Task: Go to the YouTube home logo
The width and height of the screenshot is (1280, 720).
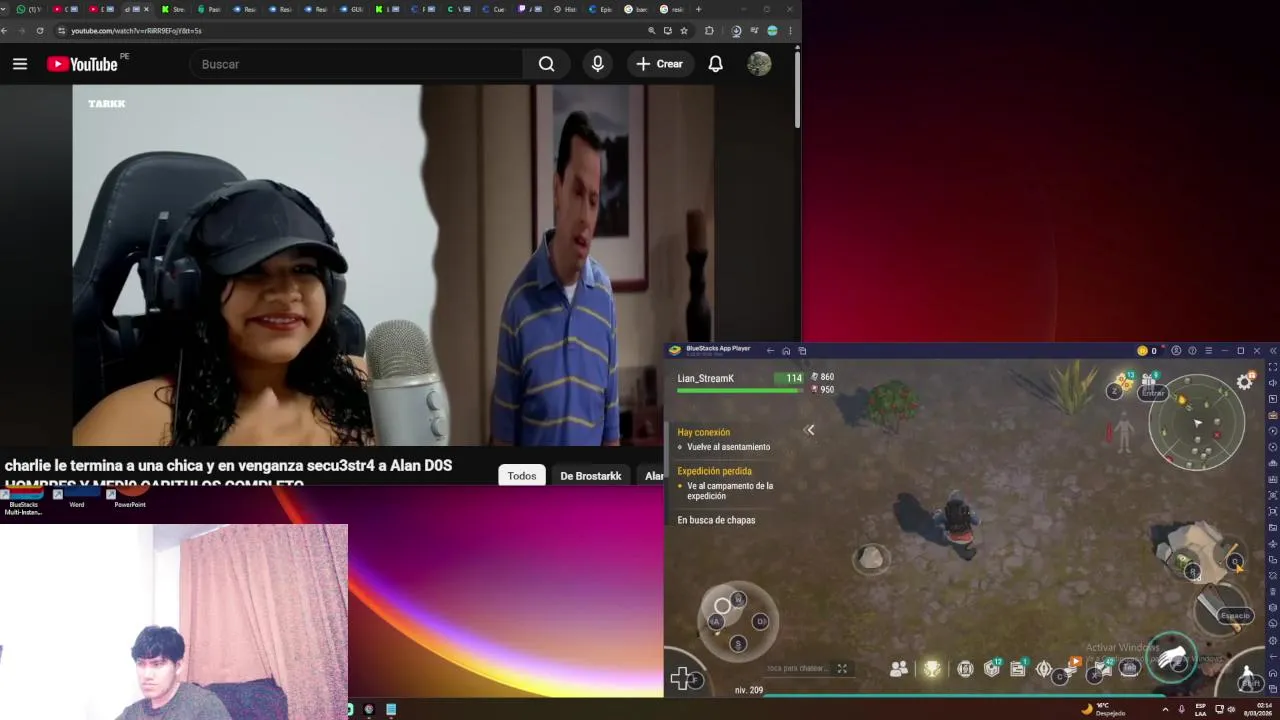Action: click(82, 64)
